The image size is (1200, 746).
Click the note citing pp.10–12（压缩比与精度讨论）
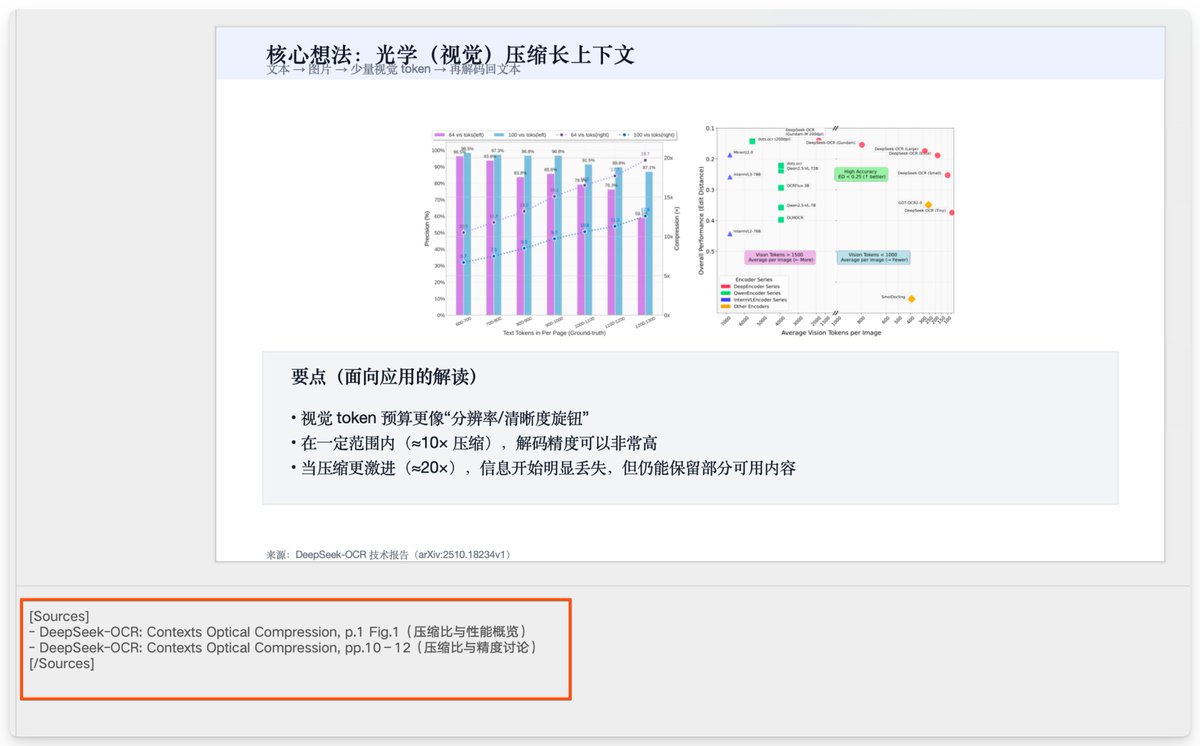click(x=284, y=648)
